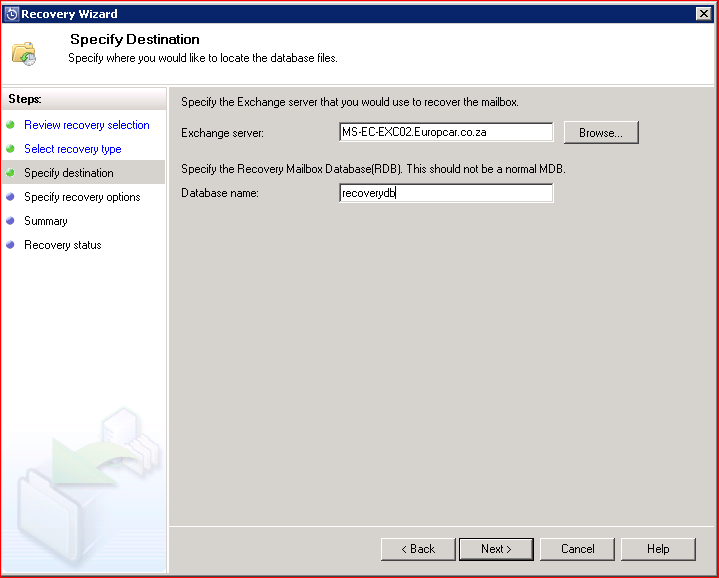Click purple bullet beside Specify recovery options

(x=11, y=197)
